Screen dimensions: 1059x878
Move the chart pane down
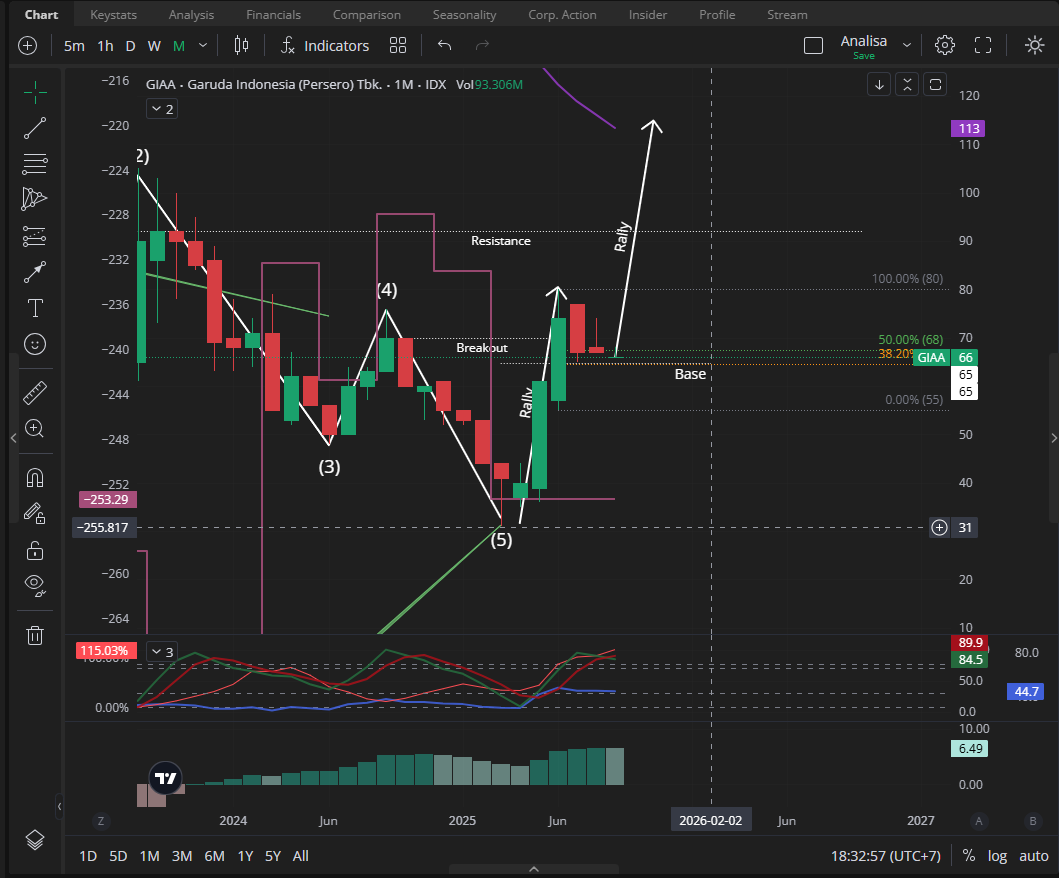tap(879, 84)
